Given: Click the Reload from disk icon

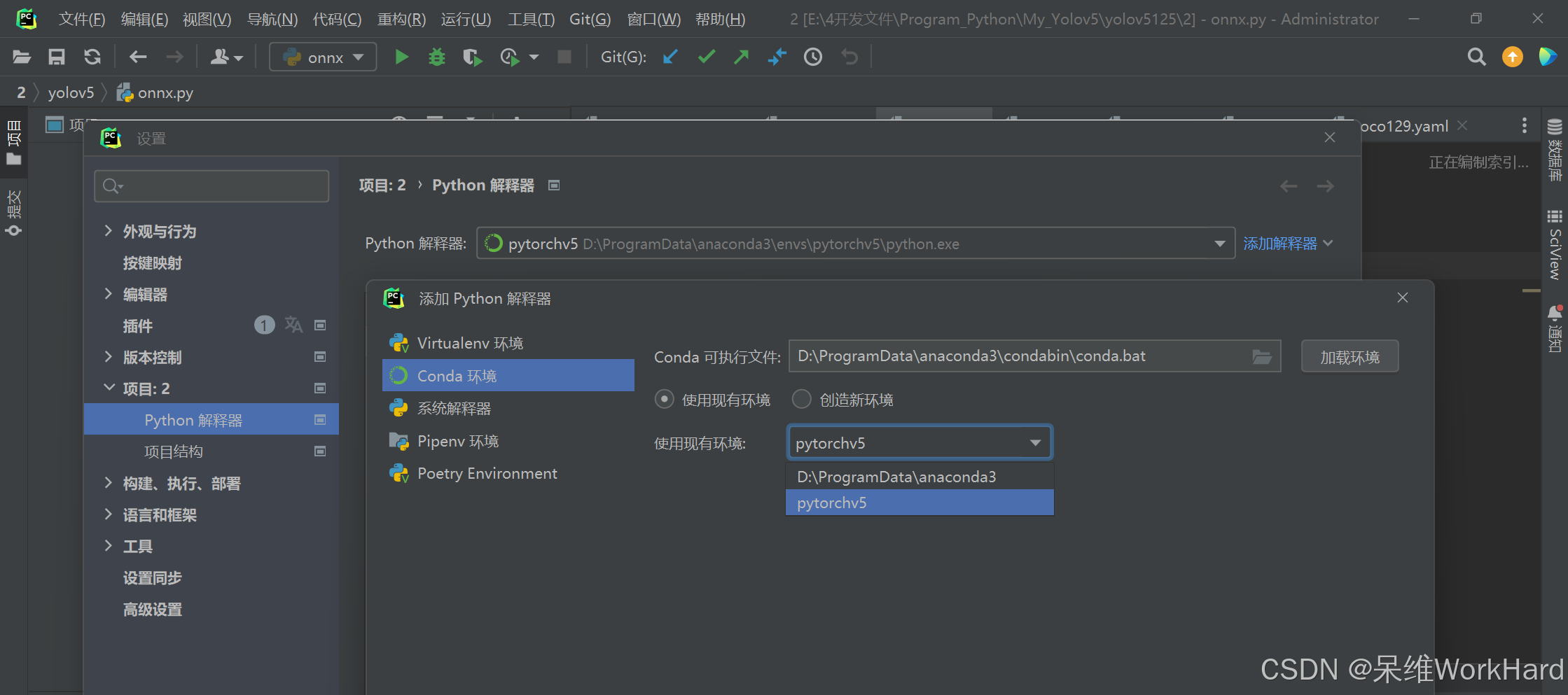Looking at the screenshot, I should pyautogui.click(x=92, y=57).
